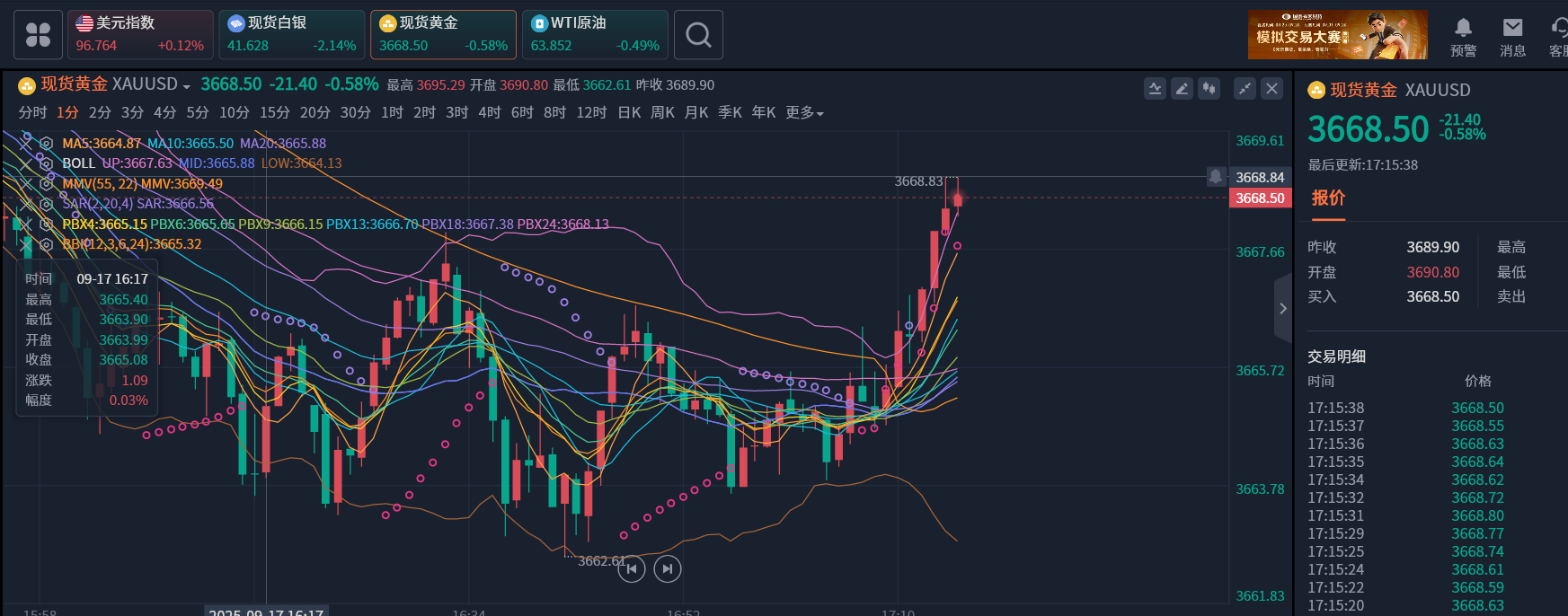1568x616 pixels.
Task: Set price alert bell at 3668.84
Action: coord(1216,177)
